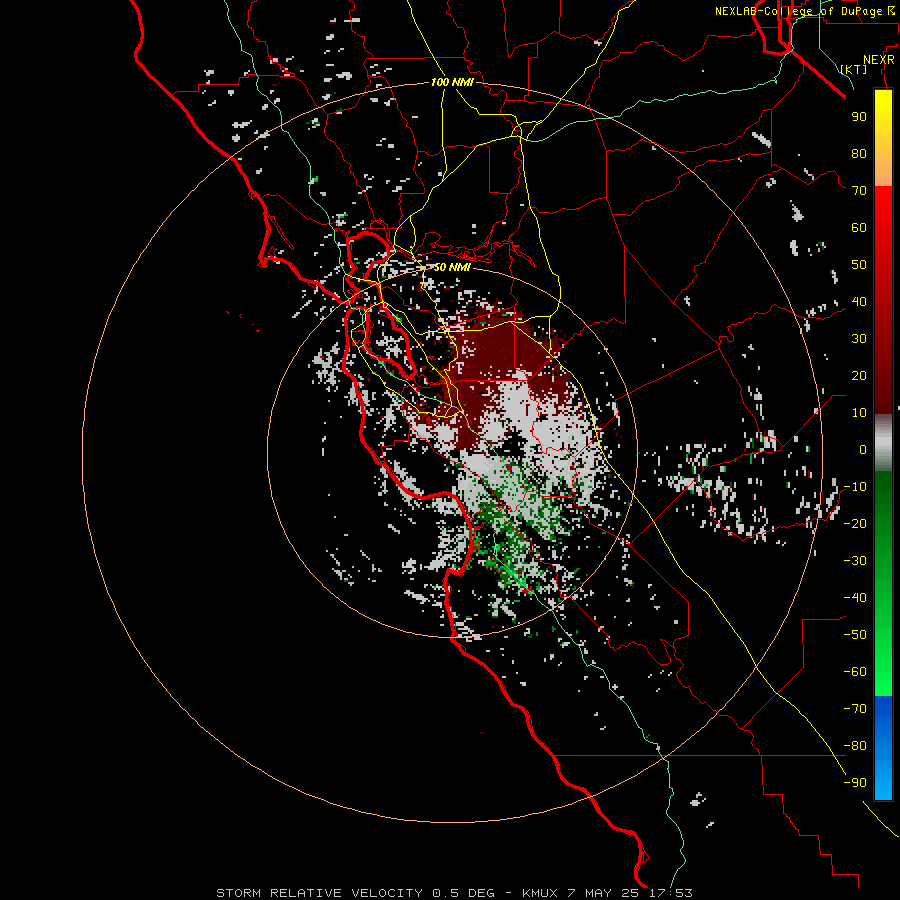The height and width of the screenshot is (900, 900).
Task: Click the -50 value on velocity scale
Action: tap(855, 635)
